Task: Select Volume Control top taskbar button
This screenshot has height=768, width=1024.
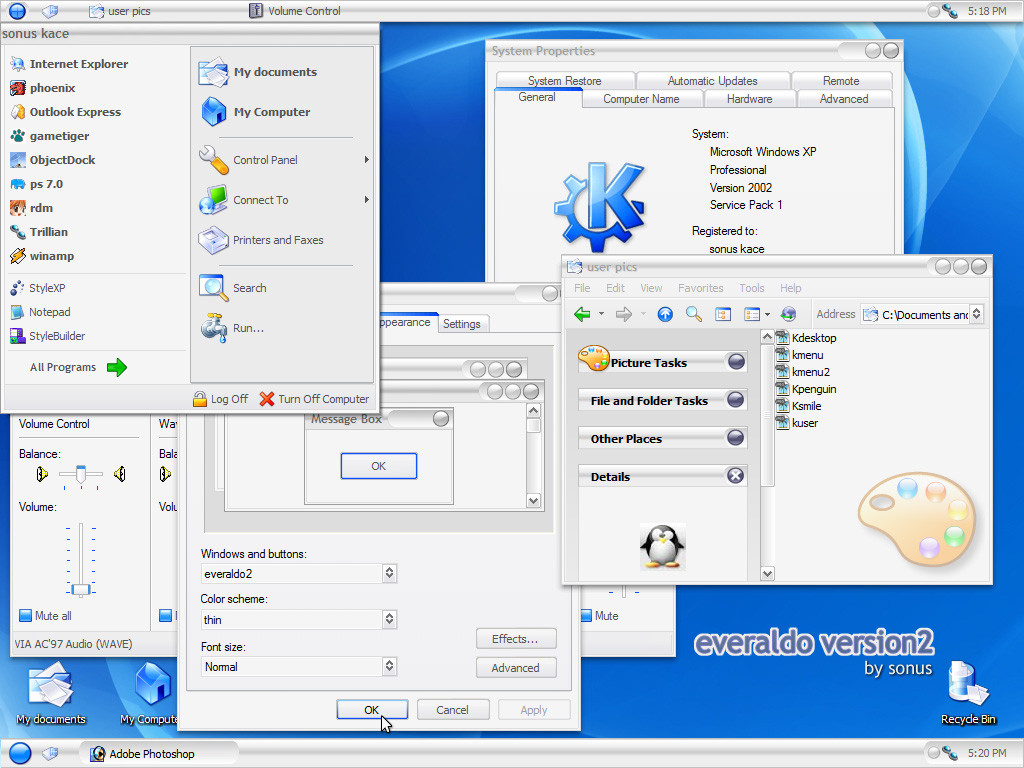Action: 295,11
